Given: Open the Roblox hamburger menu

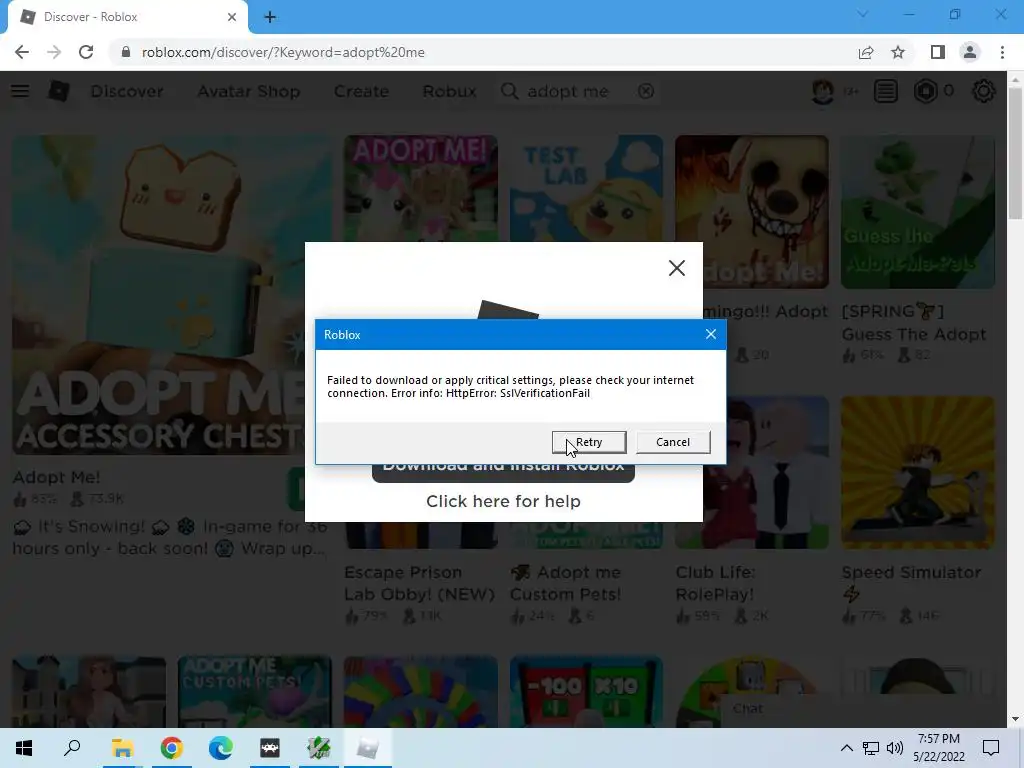Looking at the screenshot, I should click(x=20, y=91).
